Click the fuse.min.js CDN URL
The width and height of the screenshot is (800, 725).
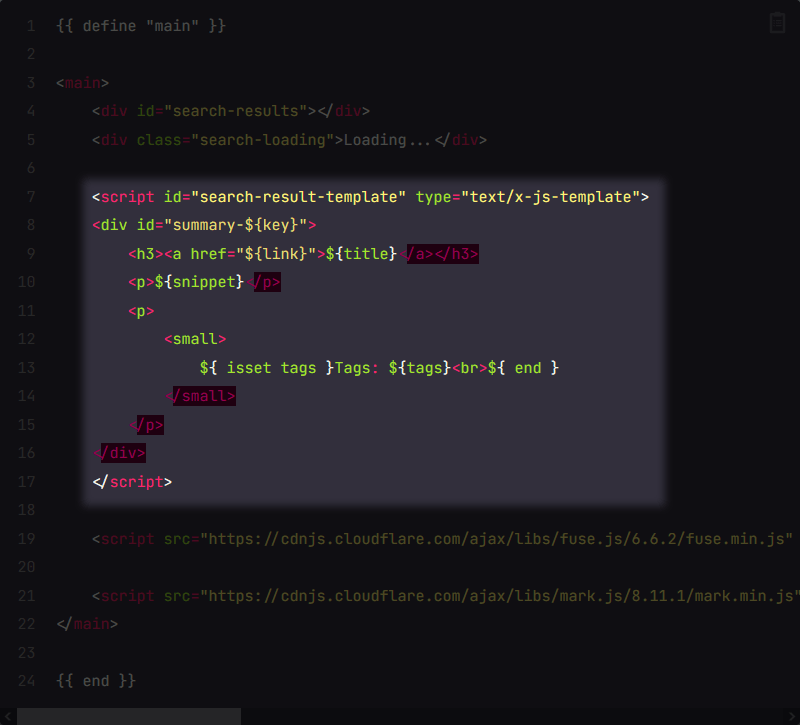point(497,539)
